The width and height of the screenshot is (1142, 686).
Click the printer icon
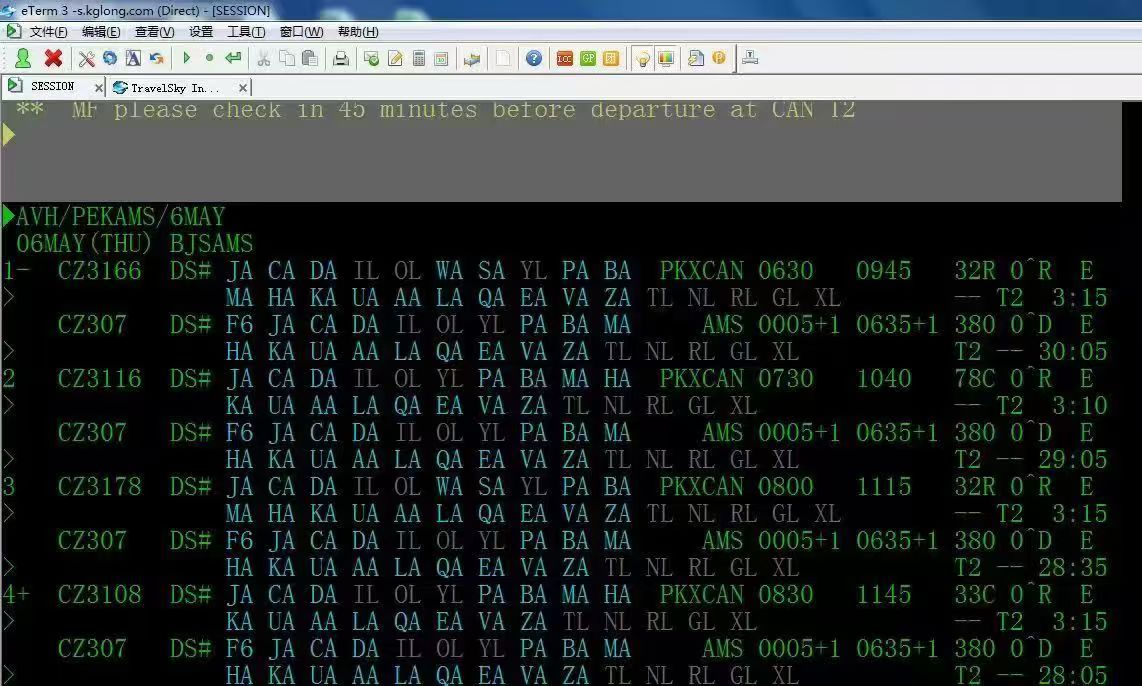coord(341,58)
